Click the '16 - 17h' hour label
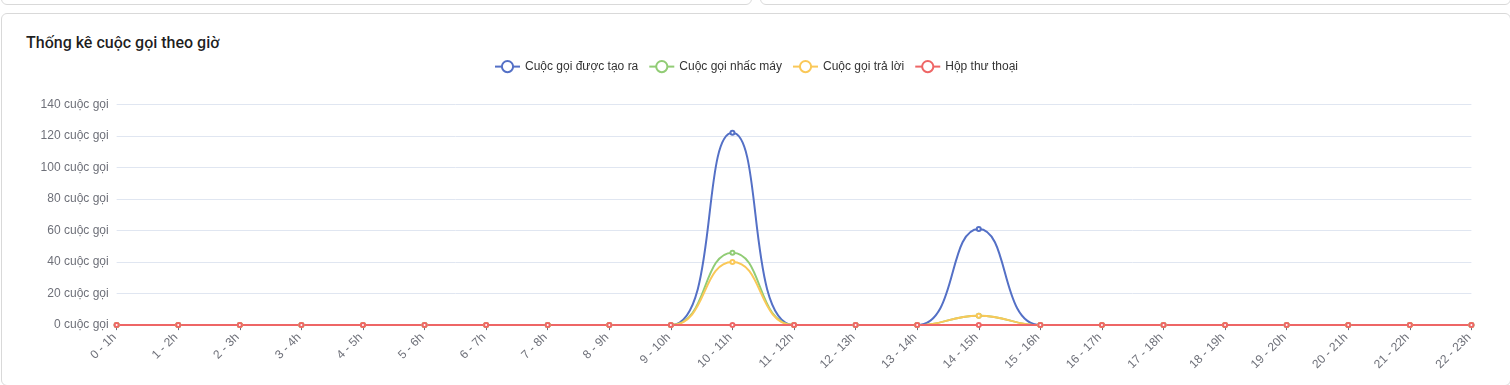1510x385 pixels. tap(1085, 350)
